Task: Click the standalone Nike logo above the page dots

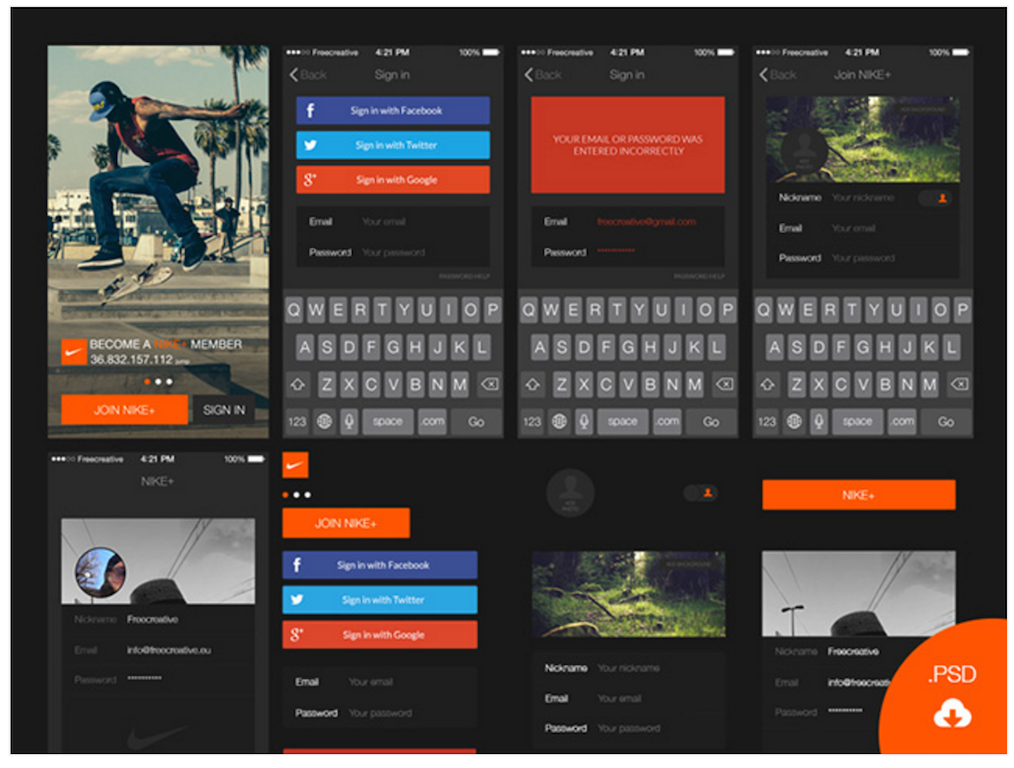Action: point(295,465)
